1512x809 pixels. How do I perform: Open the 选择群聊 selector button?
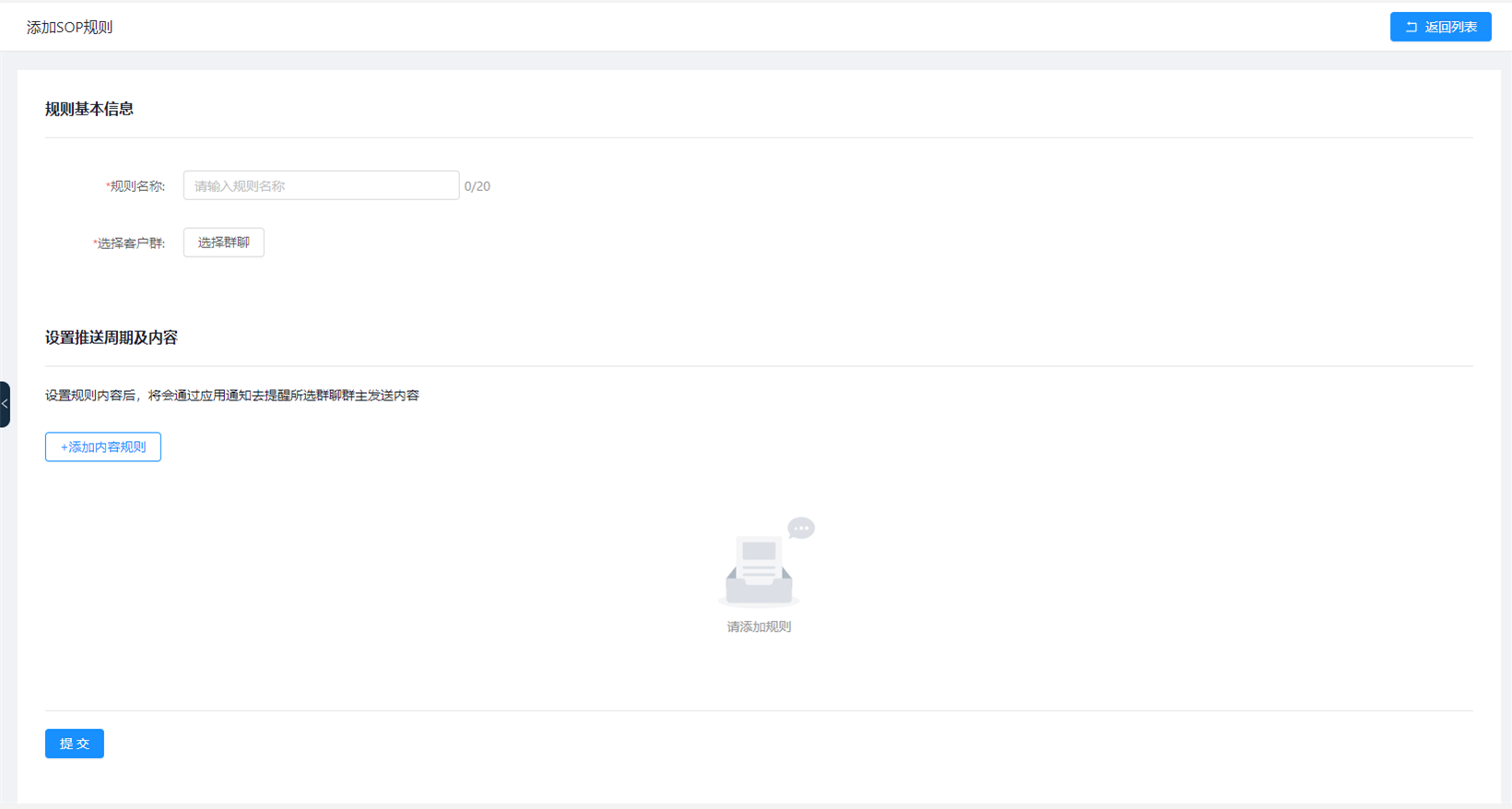(224, 243)
